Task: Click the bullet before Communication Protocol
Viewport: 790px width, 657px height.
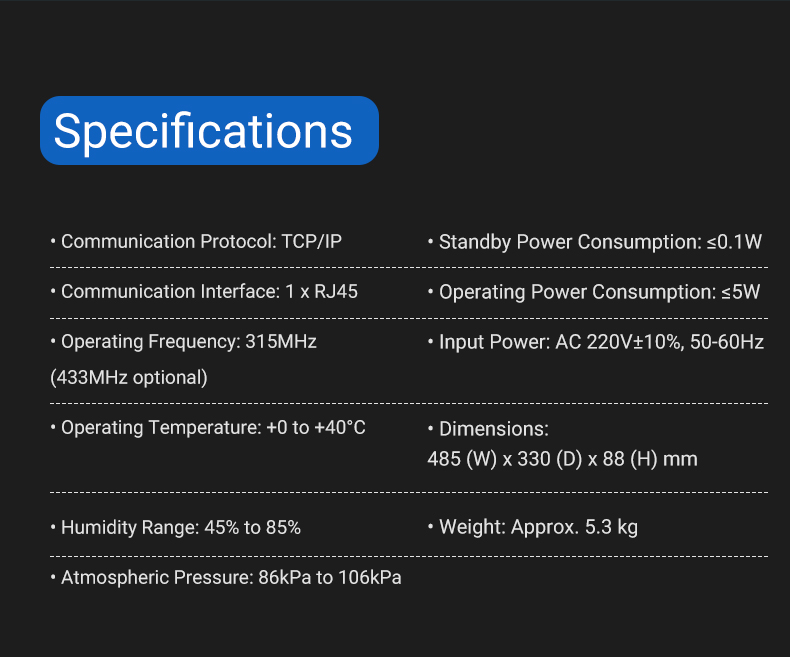Action: tap(53, 241)
